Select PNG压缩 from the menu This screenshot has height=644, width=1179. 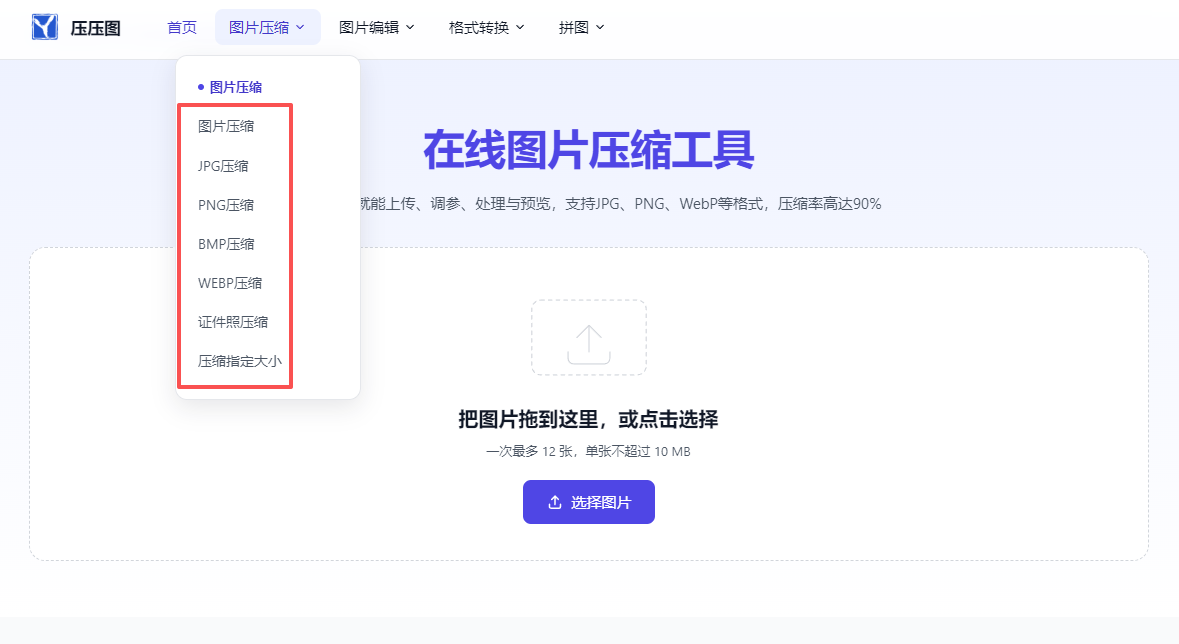click(x=226, y=205)
